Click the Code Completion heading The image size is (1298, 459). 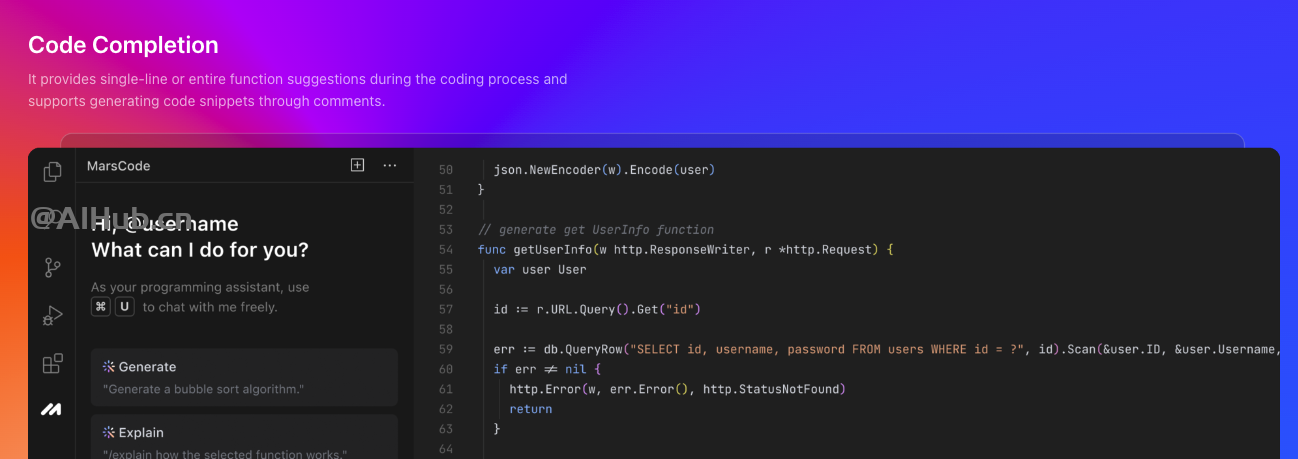pyautogui.click(x=123, y=45)
